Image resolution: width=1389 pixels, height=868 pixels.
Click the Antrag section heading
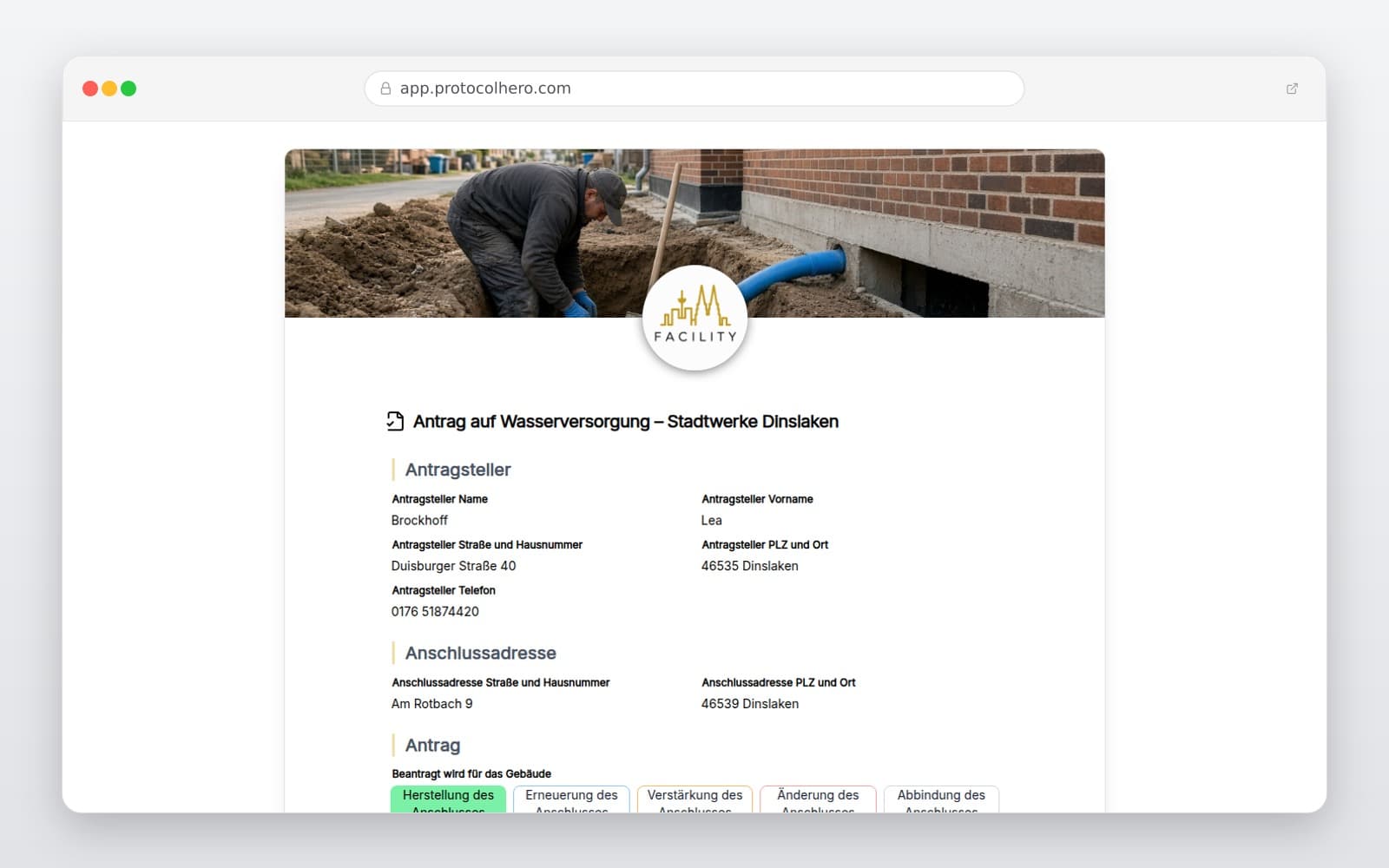click(432, 746)
